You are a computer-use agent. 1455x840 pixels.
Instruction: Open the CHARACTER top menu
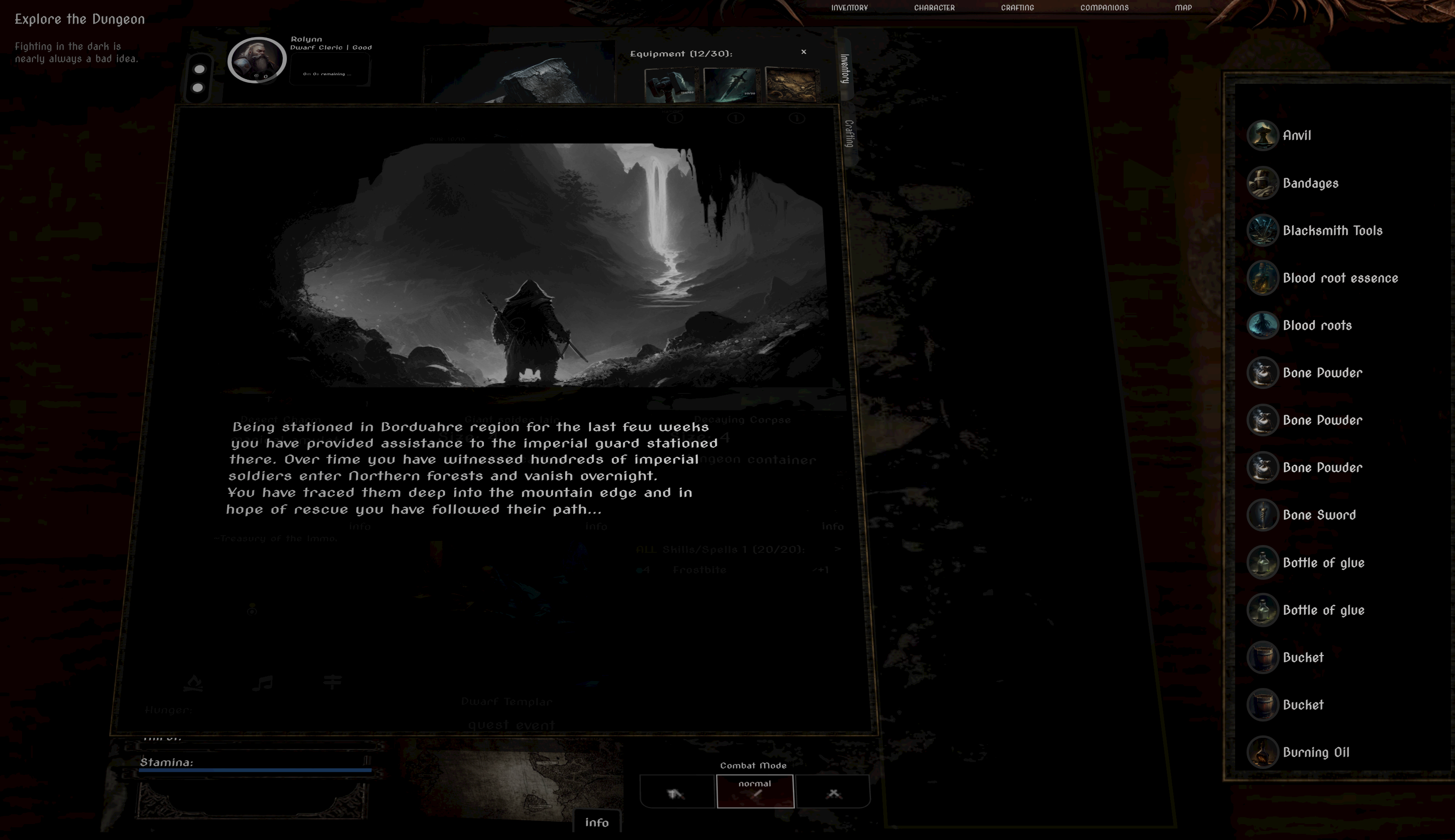(934, 7)
